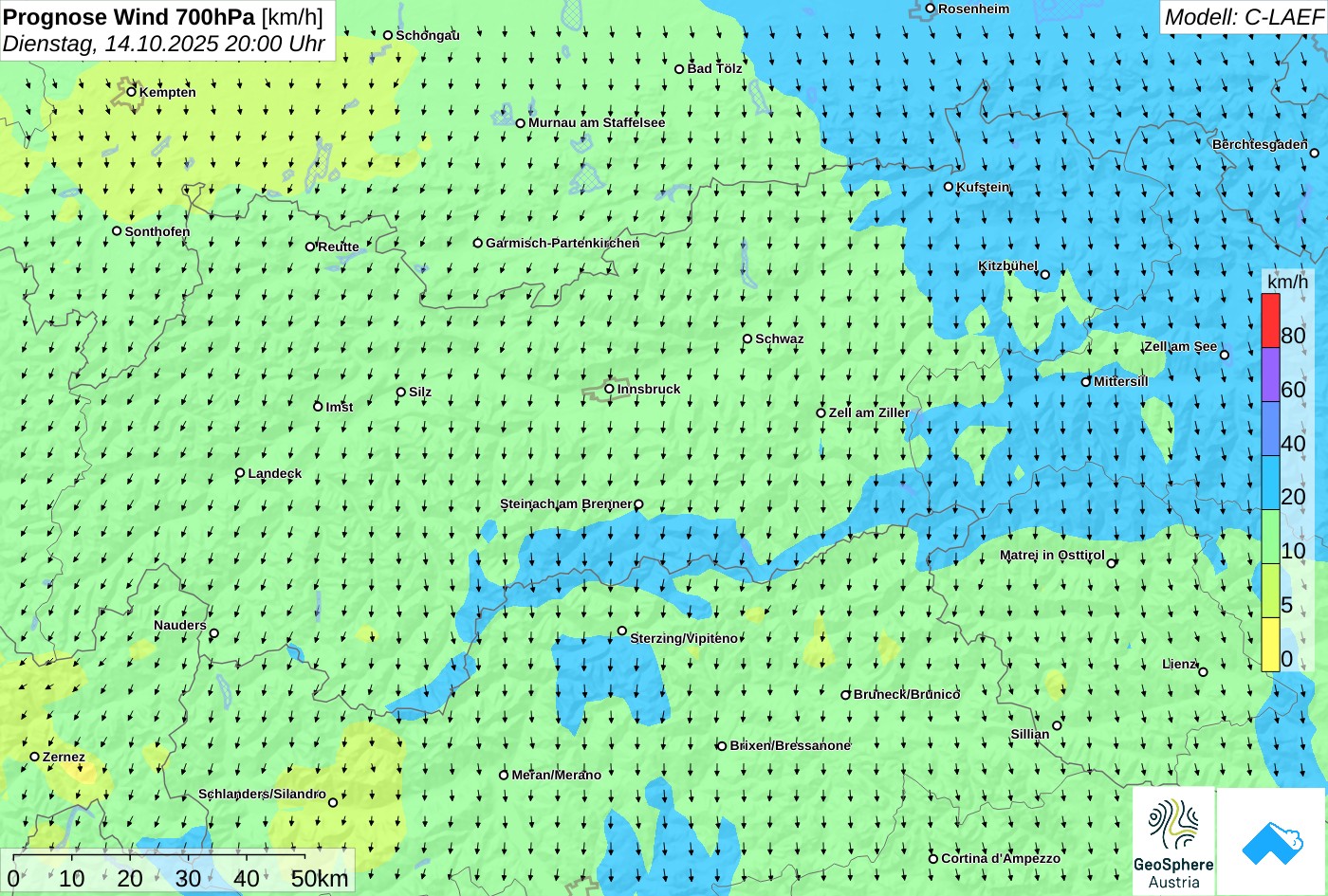Click the Steinach am Brenner marker

[638, 504]
